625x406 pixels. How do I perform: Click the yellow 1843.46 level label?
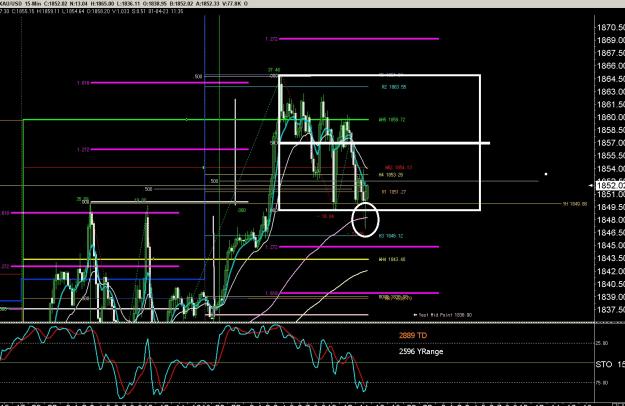coord(392,259)
